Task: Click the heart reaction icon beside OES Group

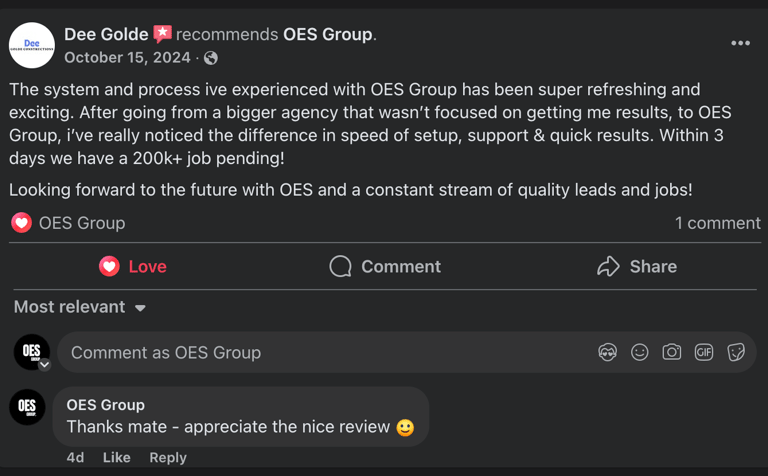Action: [21, 223]
